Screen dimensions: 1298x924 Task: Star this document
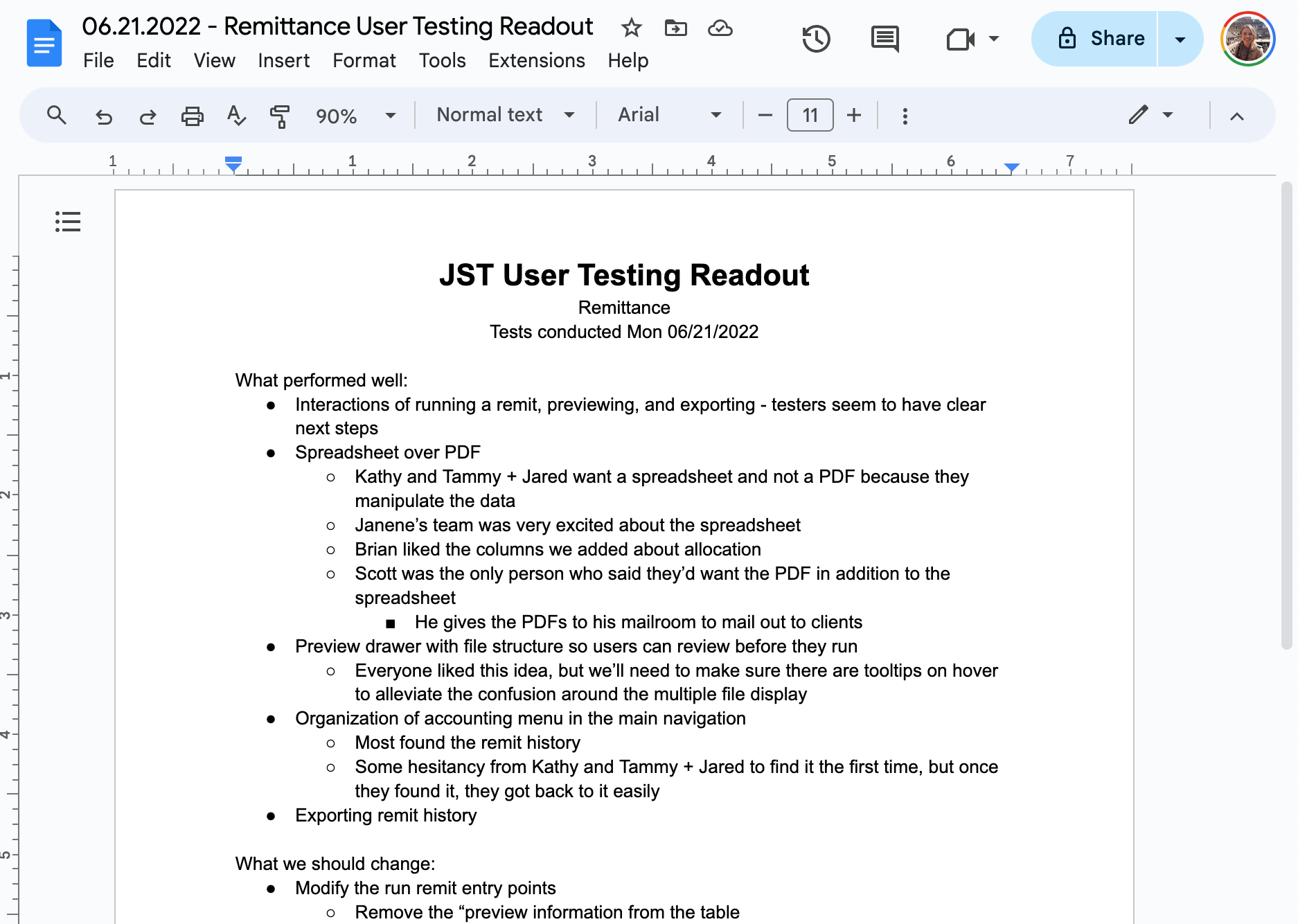coord(631,28)
